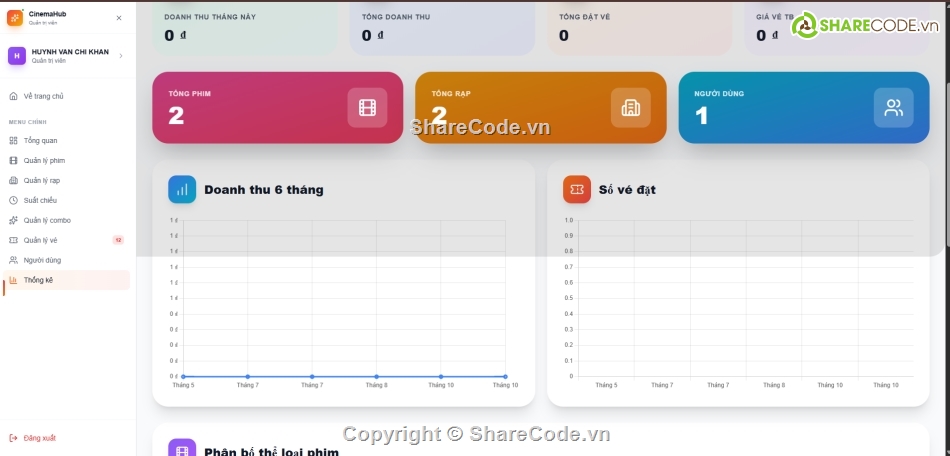
Task: Click the building icon on Tổng rạp card
Action: click(x=630, y=108)
